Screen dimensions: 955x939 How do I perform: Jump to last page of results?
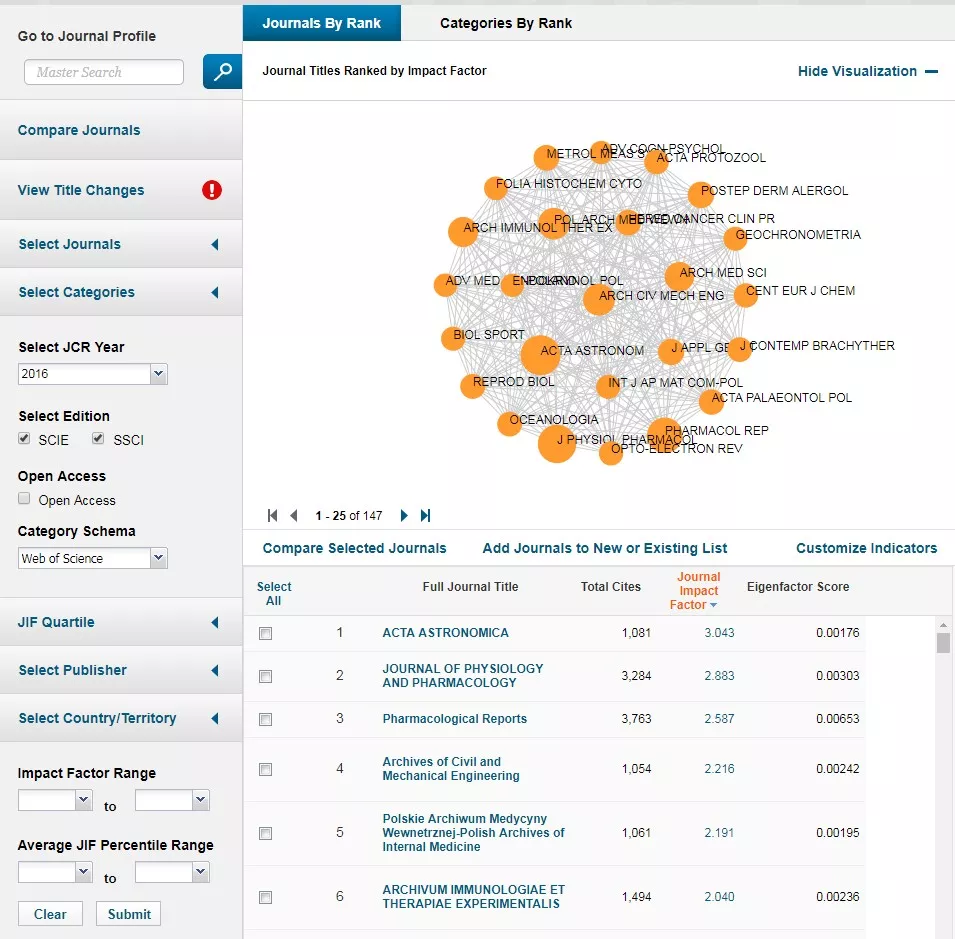click(426, 516)
